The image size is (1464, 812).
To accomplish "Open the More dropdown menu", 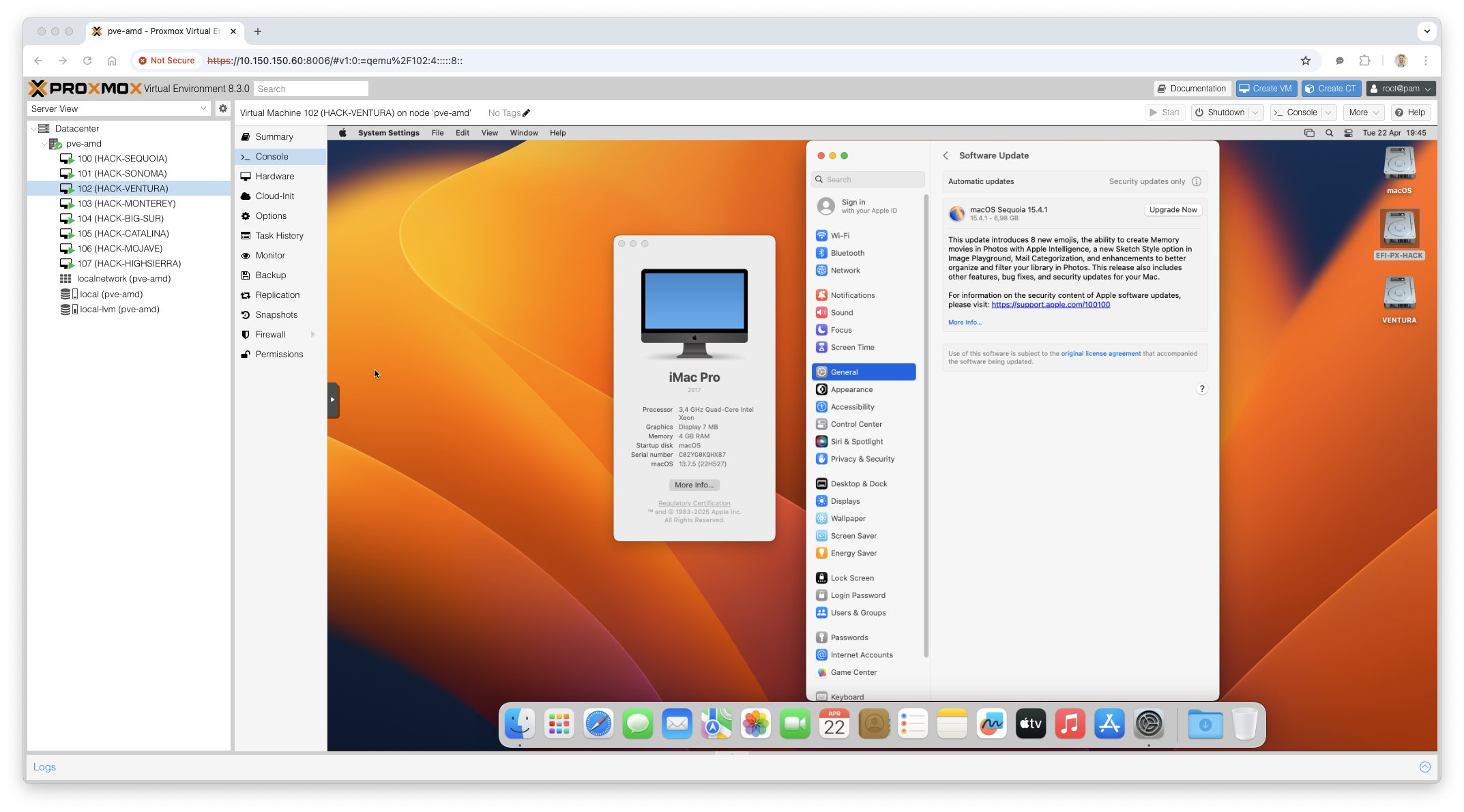I will pos(1364,112).
